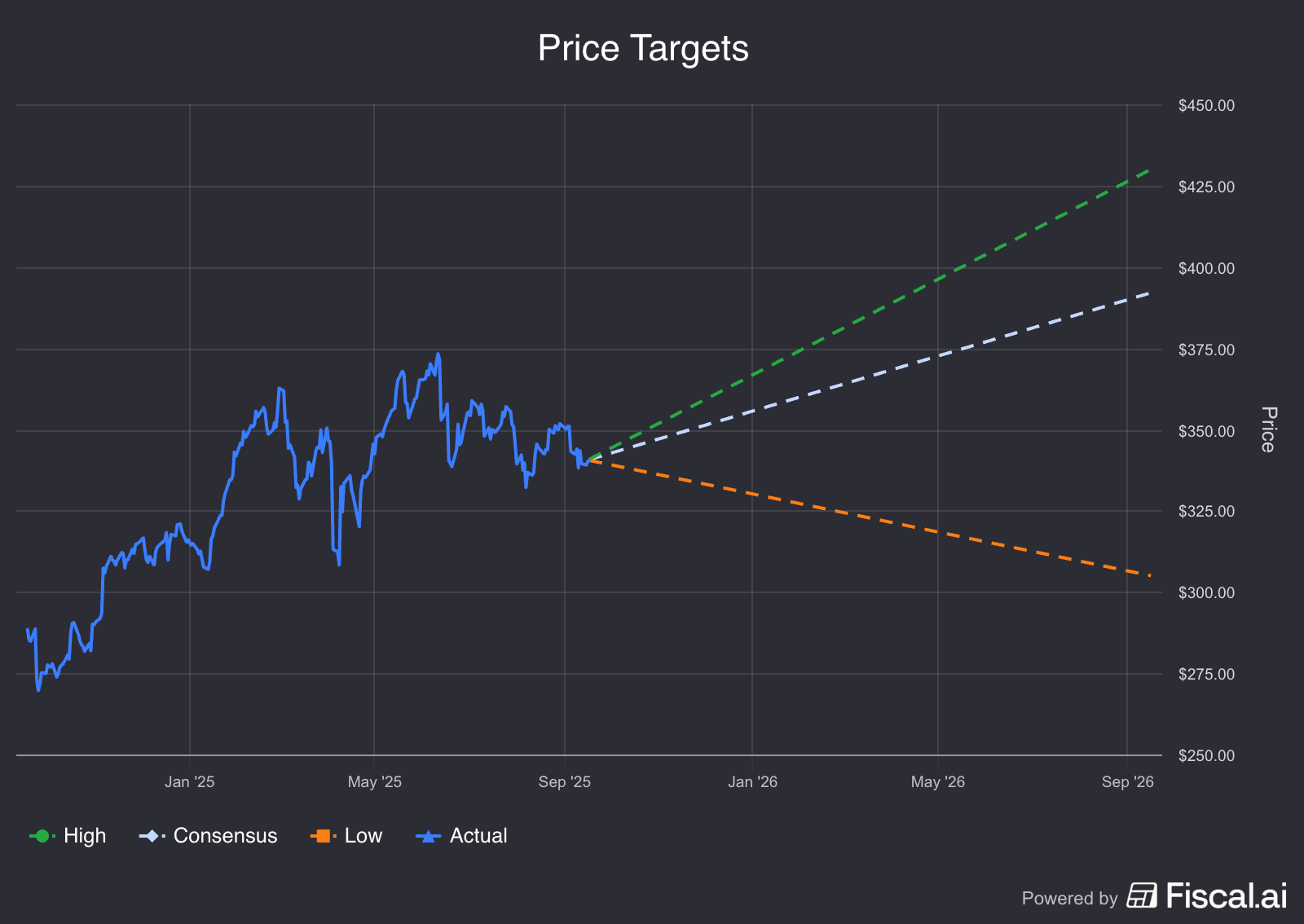The width and height of the screenshot is (1304, 924).
Task: Click the green circle High legend marker
Action: point(42,836)
